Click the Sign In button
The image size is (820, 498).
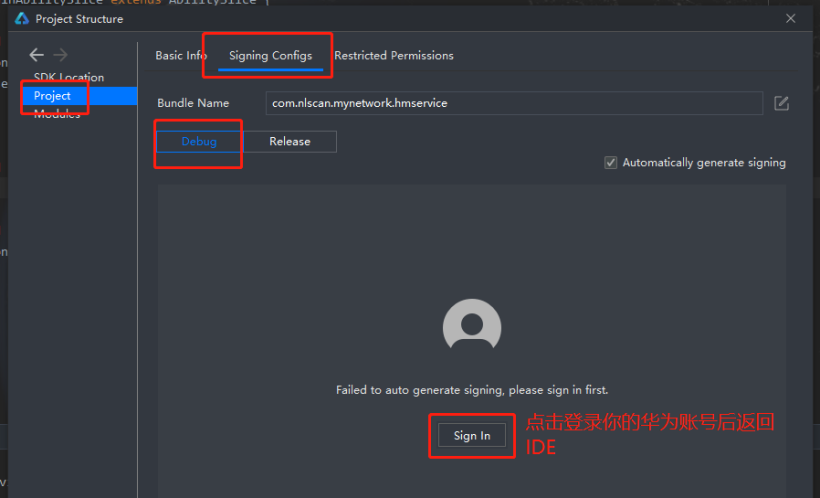point(472,435)
